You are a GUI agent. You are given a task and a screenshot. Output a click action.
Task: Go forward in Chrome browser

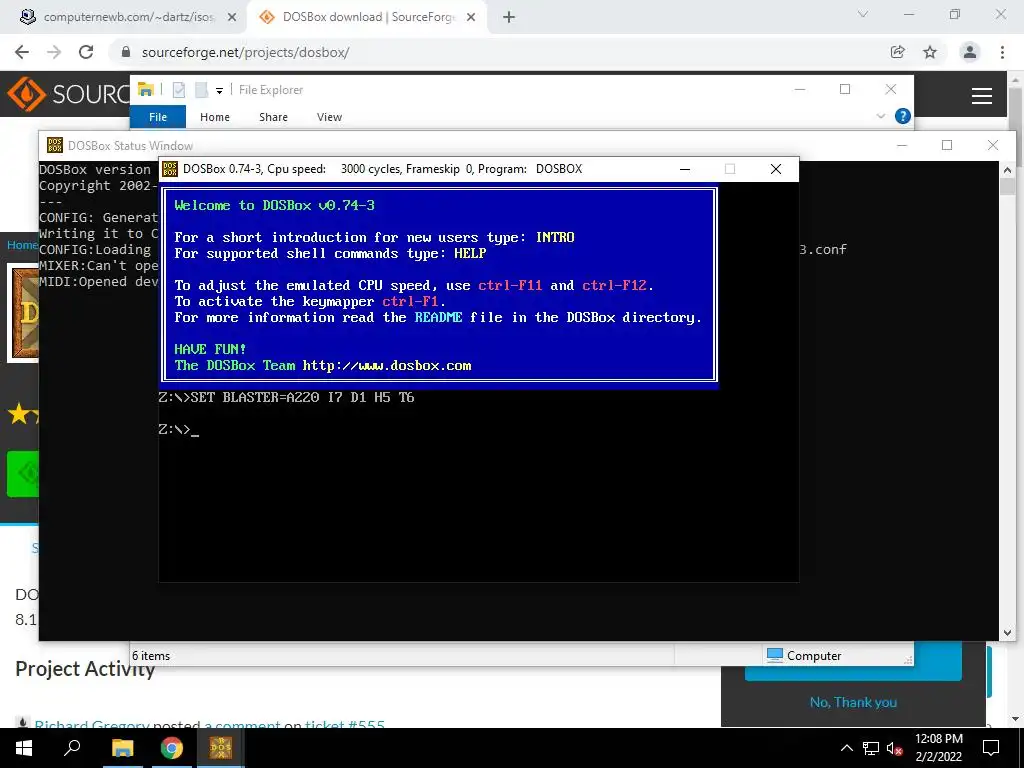pyautogui.click(x=54, y=52)
